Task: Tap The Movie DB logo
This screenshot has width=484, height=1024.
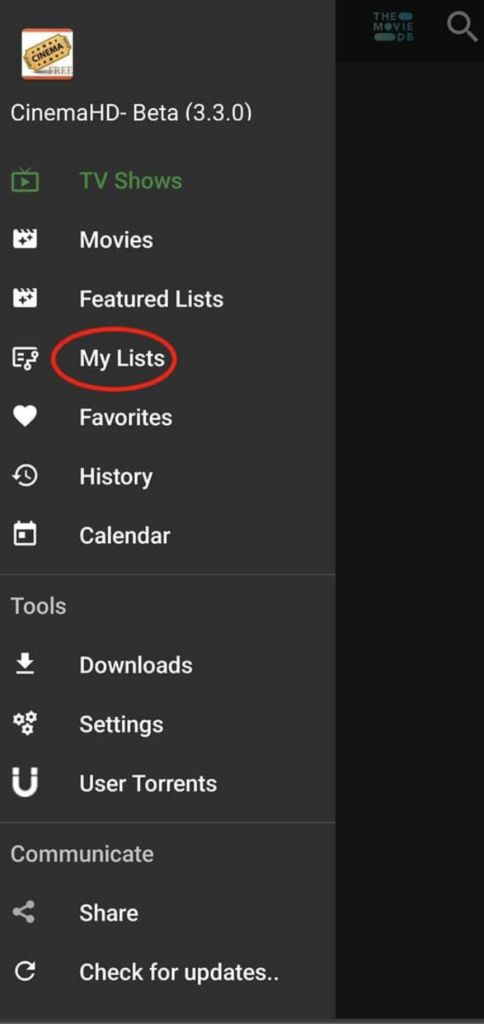Action: 393,27
